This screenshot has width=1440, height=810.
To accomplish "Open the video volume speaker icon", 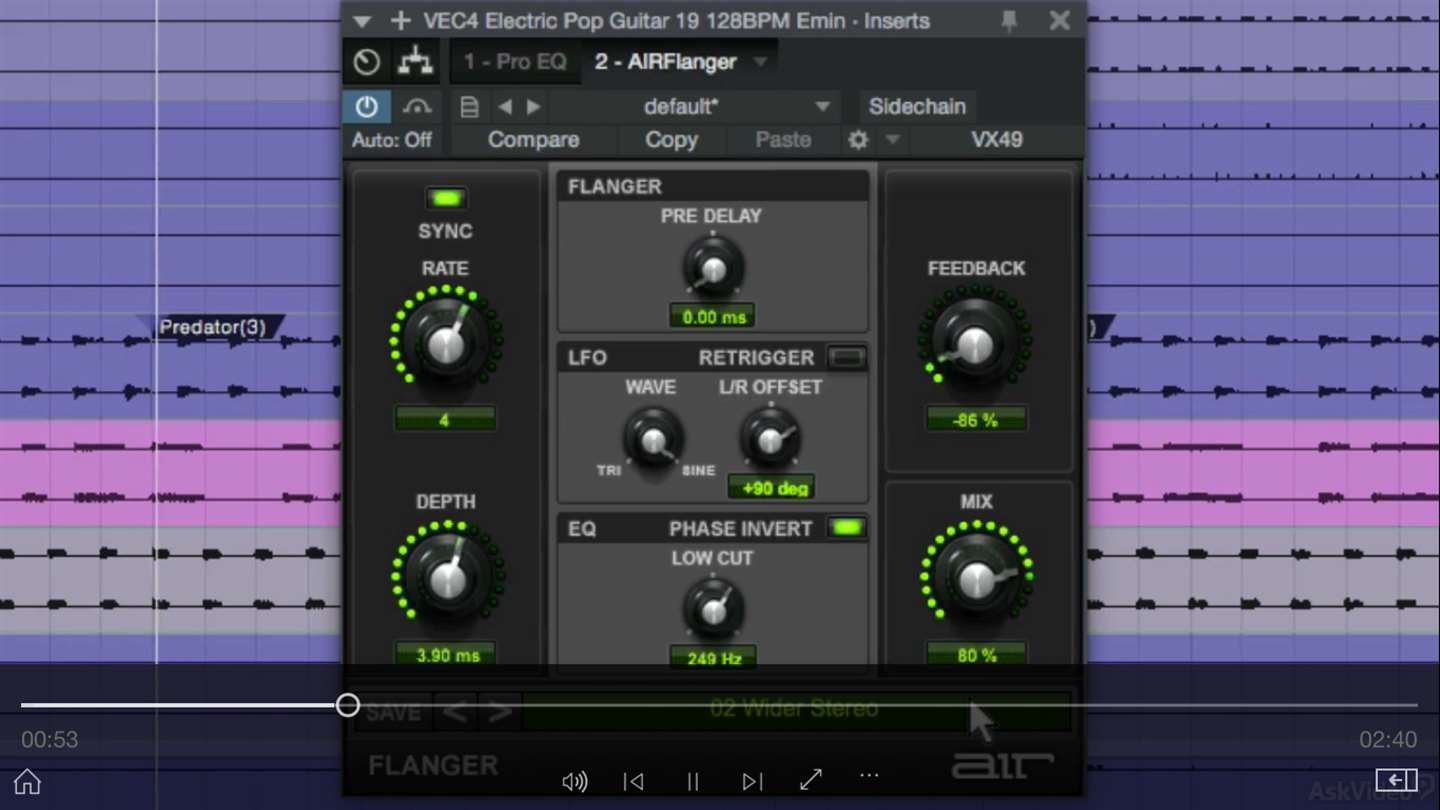I will (575, 781).
